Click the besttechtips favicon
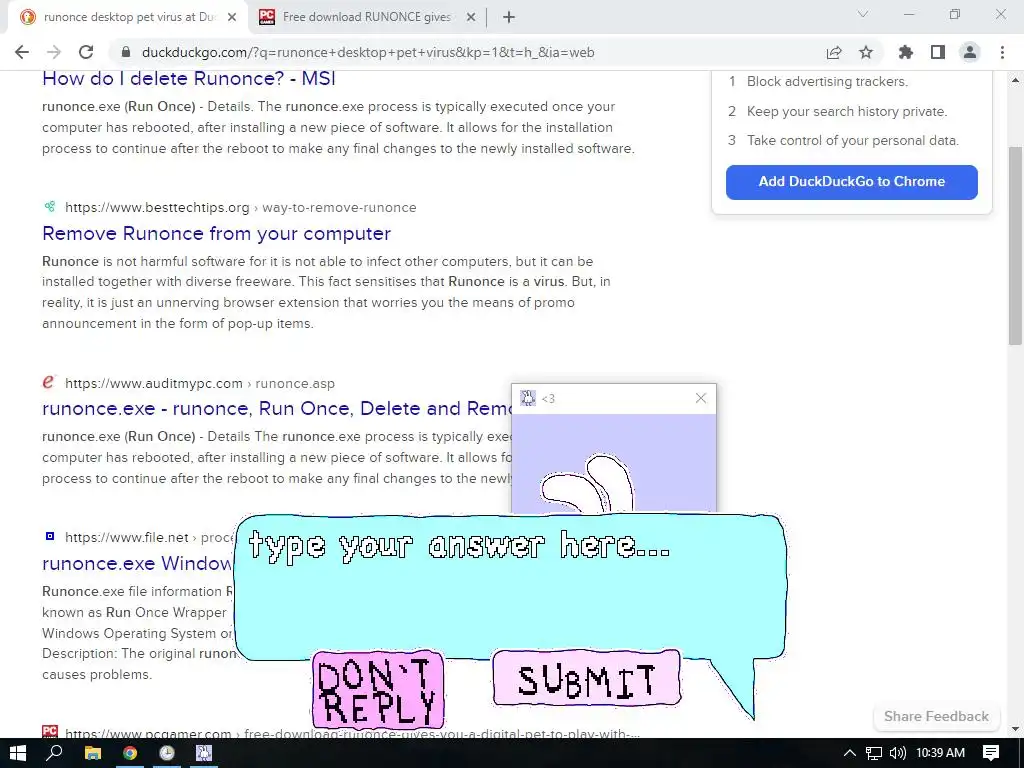1024x768 pixels. click(50, 207)
